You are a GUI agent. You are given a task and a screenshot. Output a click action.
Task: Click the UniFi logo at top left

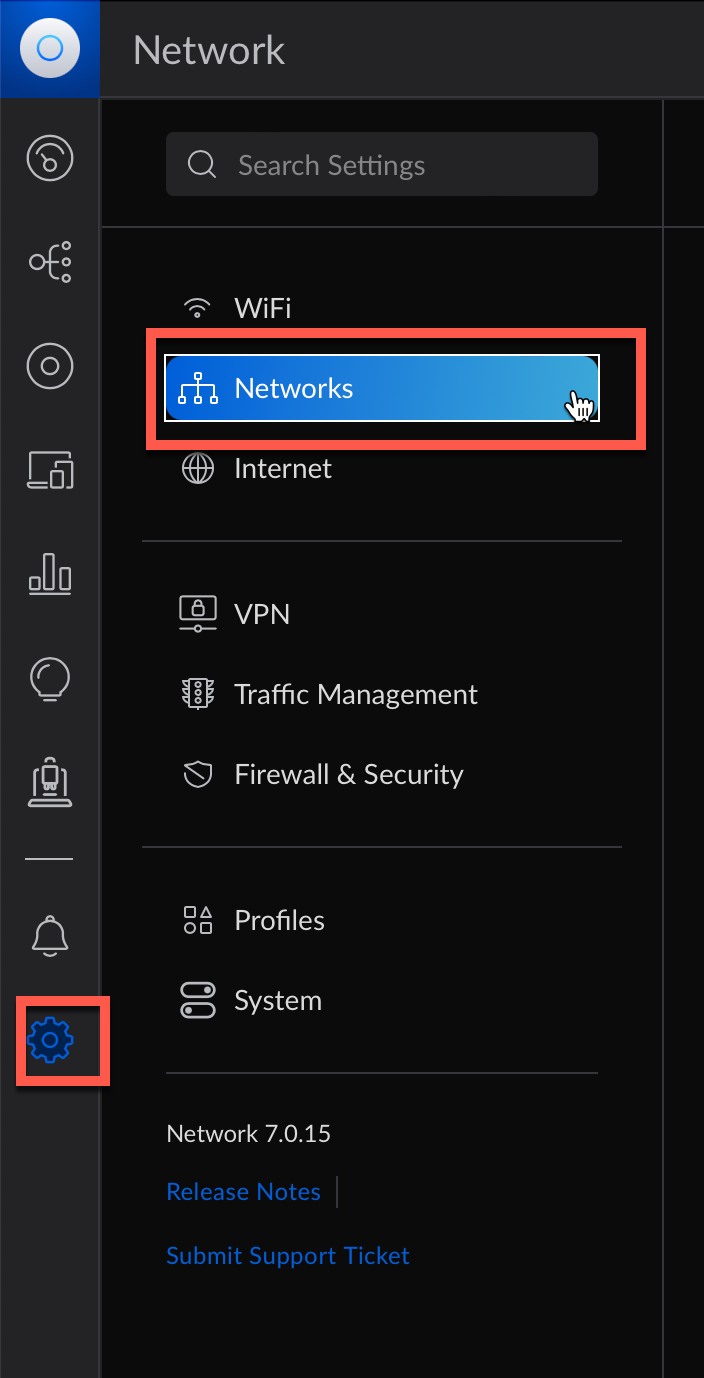click(49, 48)
